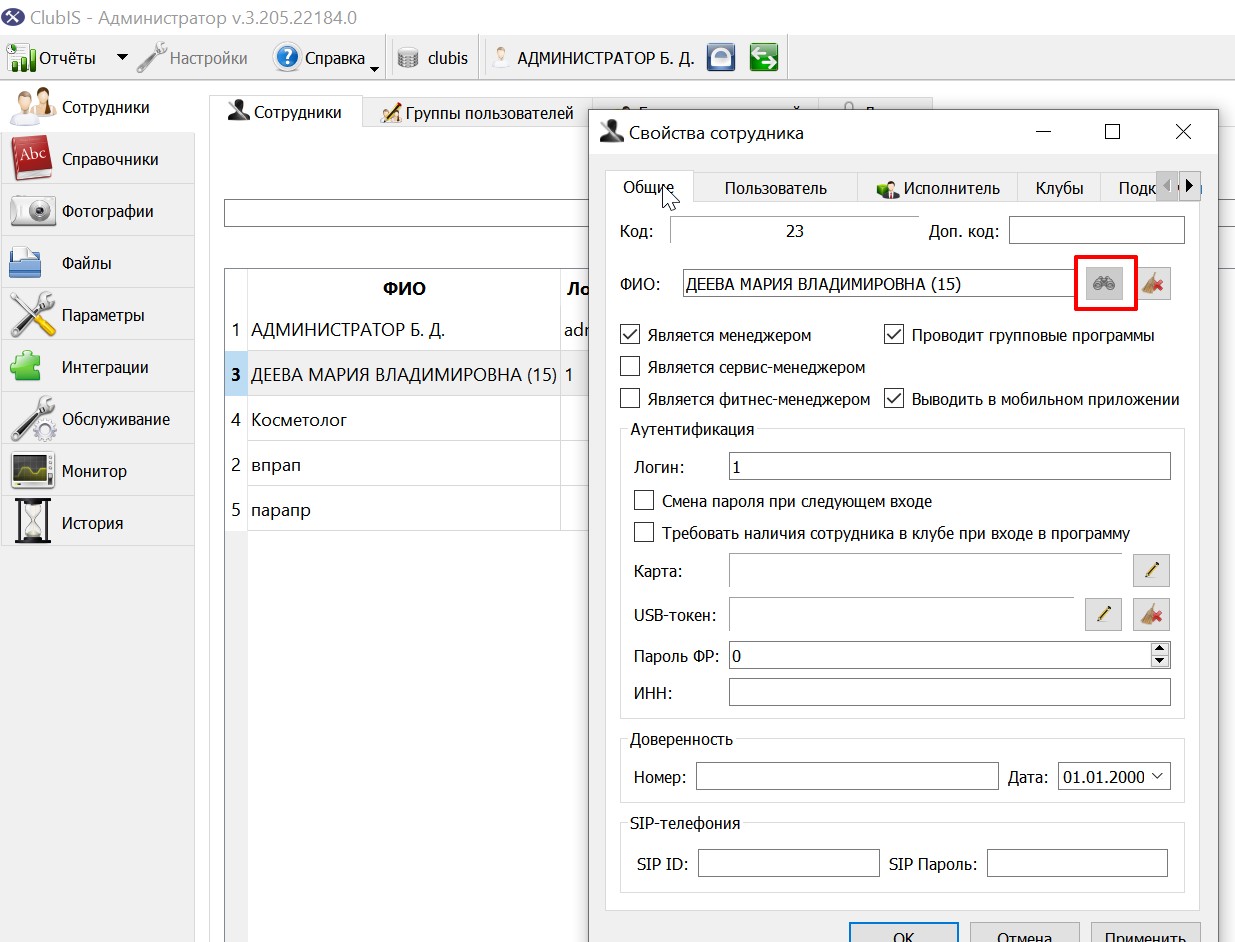Open Монитор section in sidebar
Image resolution: width=1235 pixels, height=942 pixels.
(x=98, y=471)
